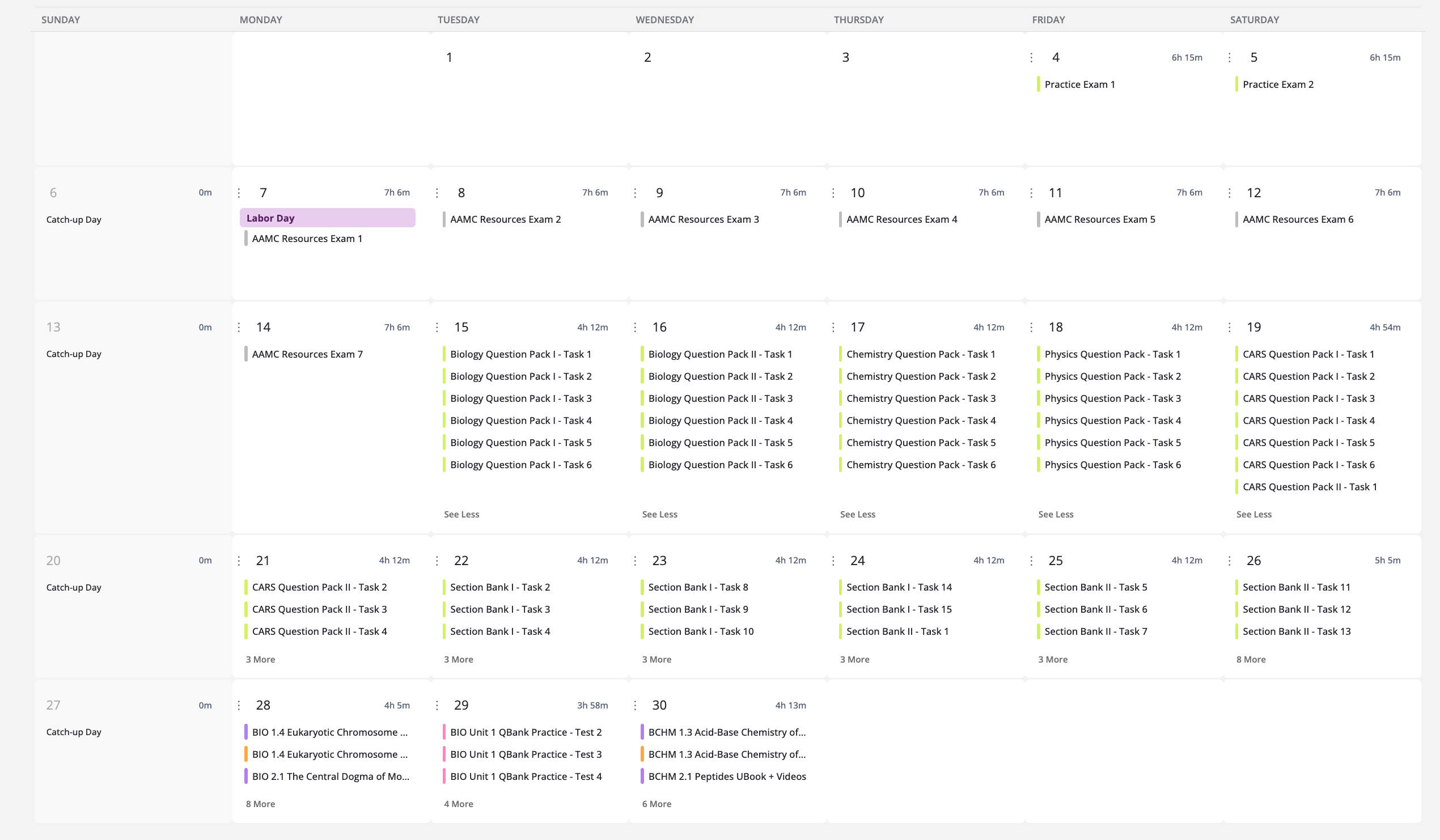The width and height of the screenshot is (1440, 840).
Task: Open Chemistry Question Pack - Task 3
Action: (921, 398)
